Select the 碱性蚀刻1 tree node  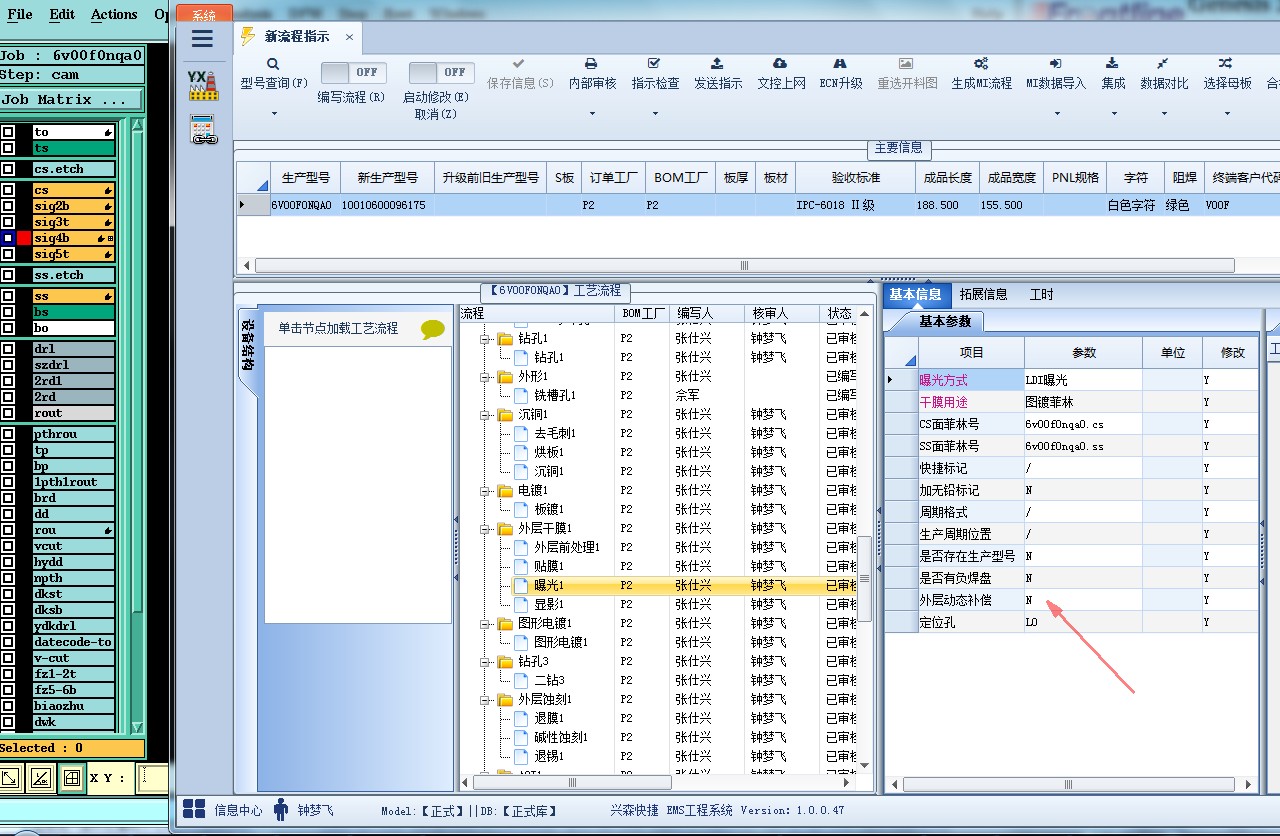click(x=561, y=737)
